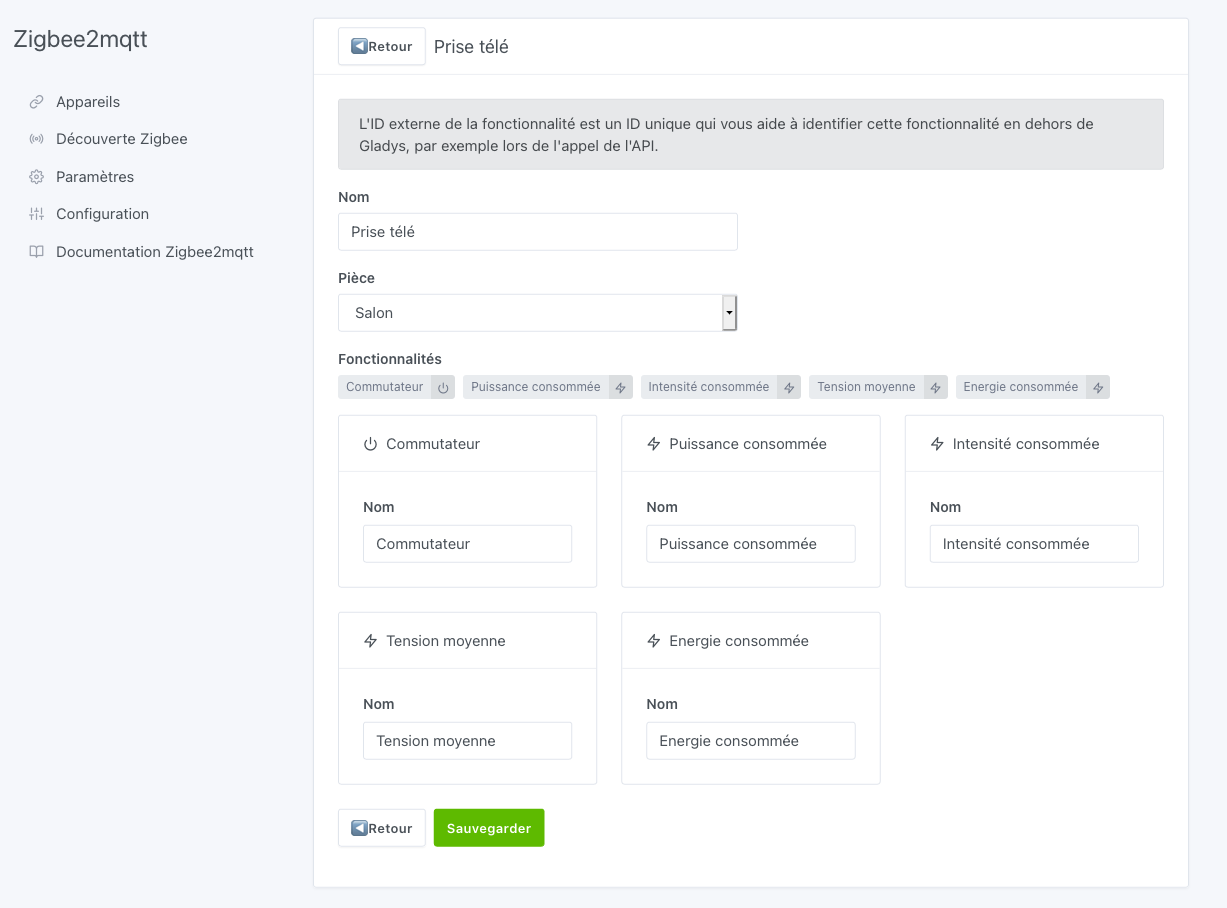Open the Appareils page from the sidebar
1227x908 pixels.
[x=88, y=101]
